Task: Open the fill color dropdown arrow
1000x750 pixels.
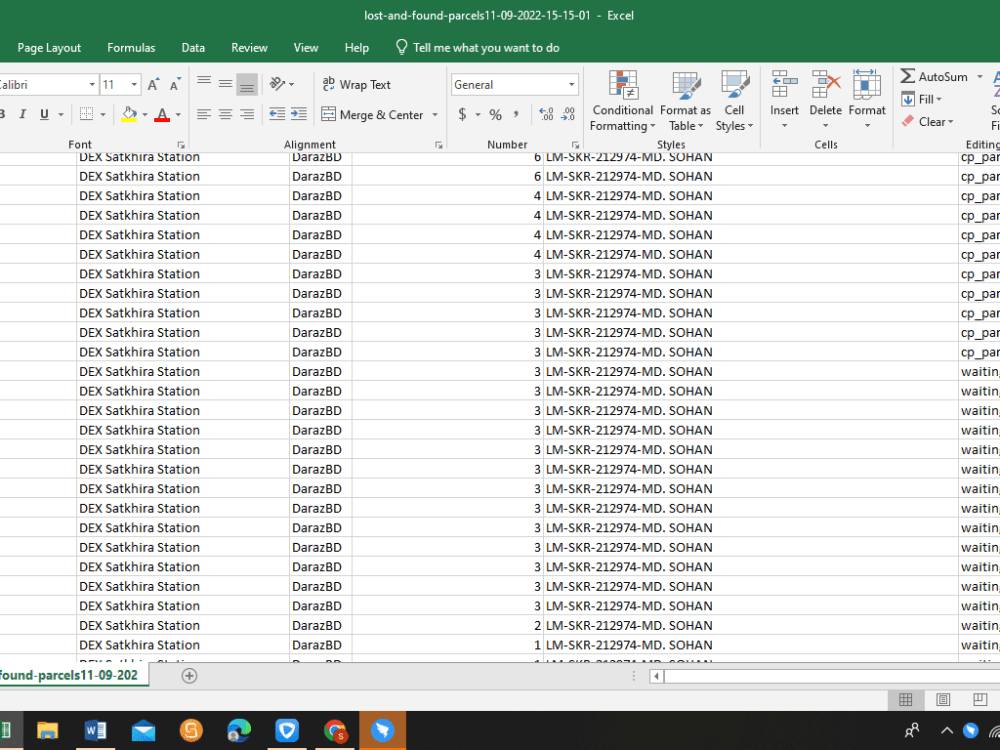Action: tap(145, 115)
